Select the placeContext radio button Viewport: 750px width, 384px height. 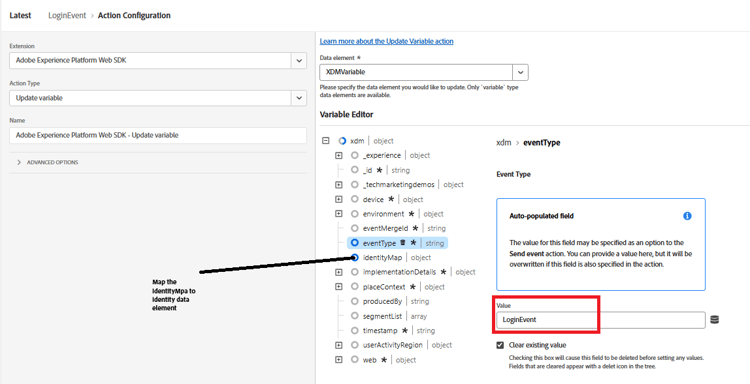click(354, 286)
